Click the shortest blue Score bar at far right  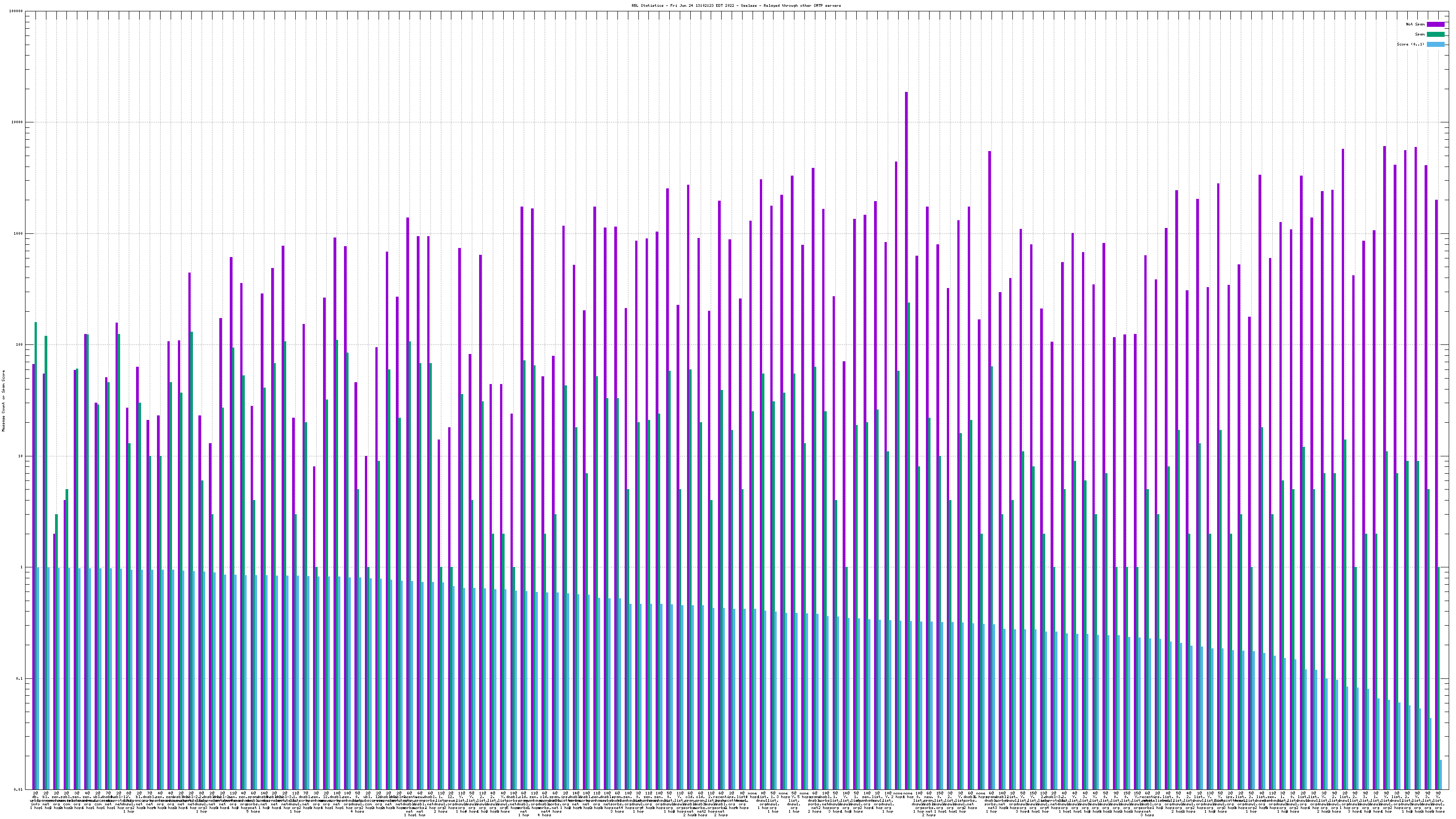tap(1440, 774)
